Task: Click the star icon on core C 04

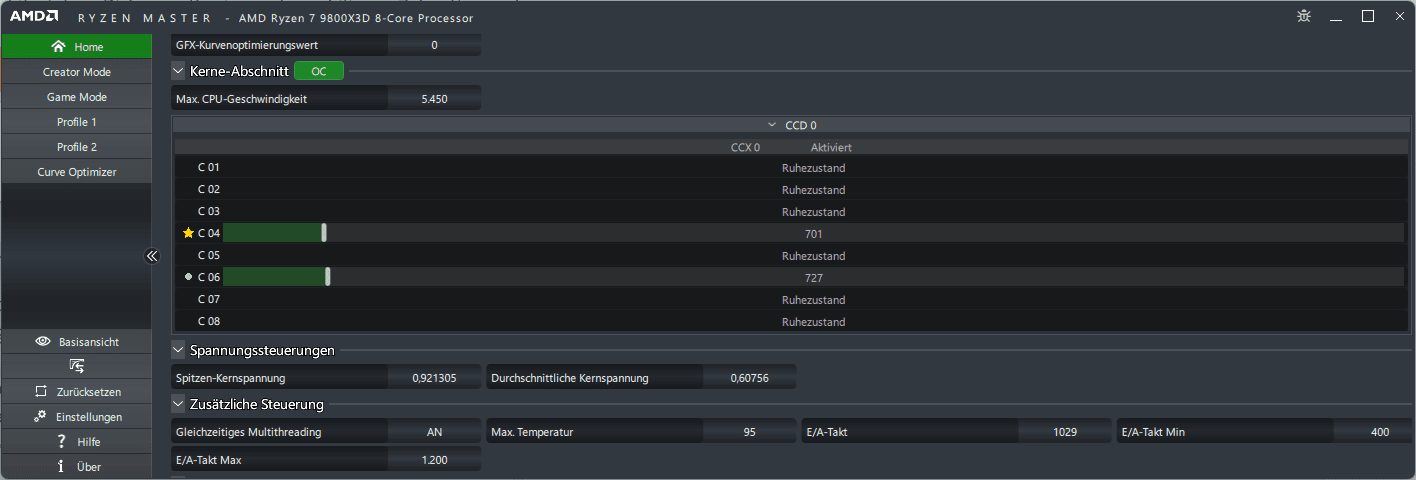Action: [x=188, y=233]
